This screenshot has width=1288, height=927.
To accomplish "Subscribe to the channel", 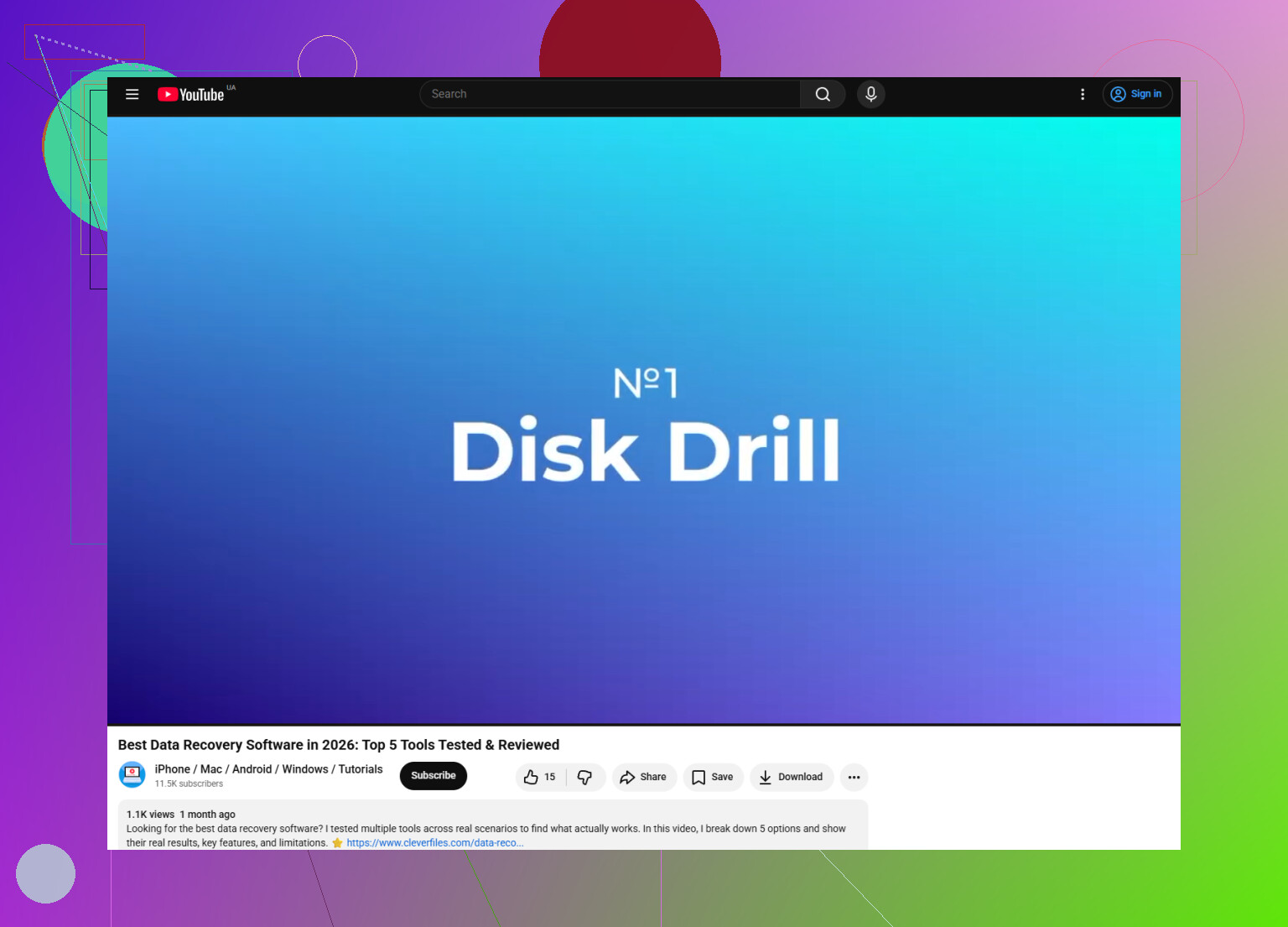I will (x=434, y=775).
